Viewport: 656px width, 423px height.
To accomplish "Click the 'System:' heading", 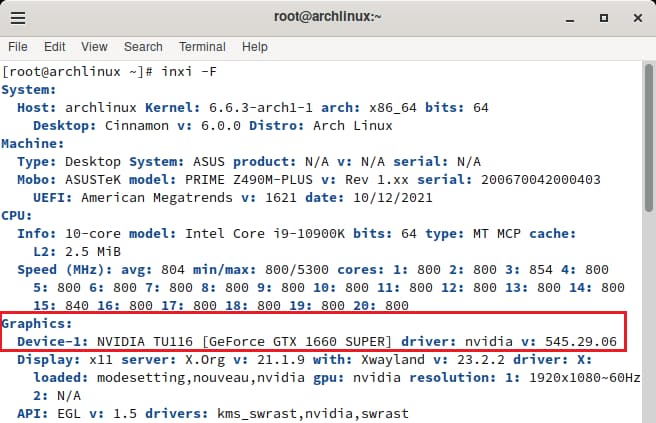I will pos(29,90).
